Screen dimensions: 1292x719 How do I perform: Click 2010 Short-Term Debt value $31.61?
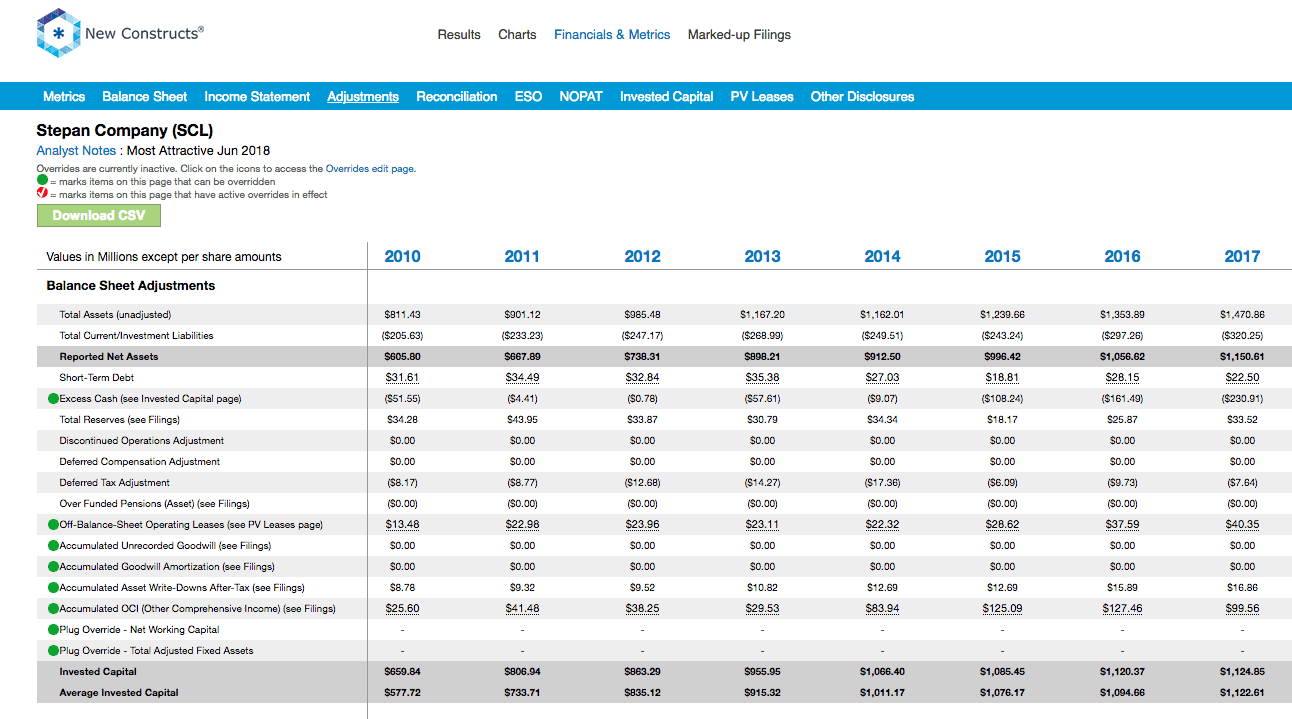[402, 378]
